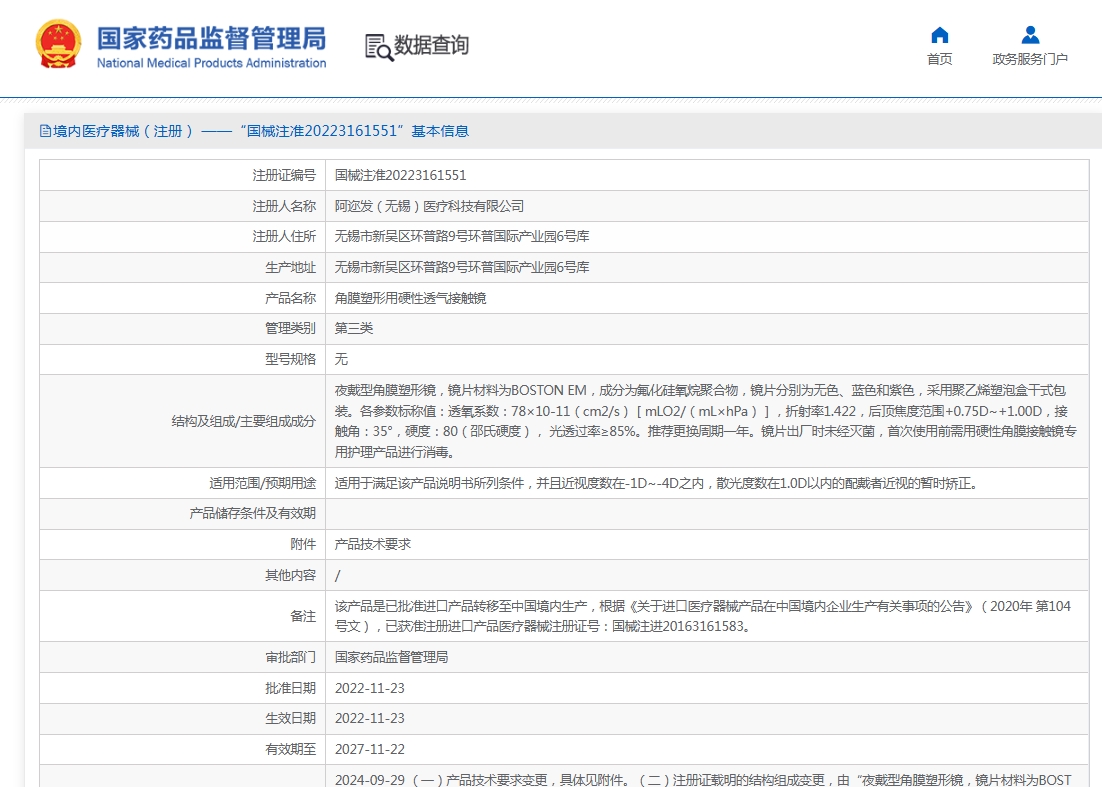Click the 其他内容 label
This screenshot has height=787, width=1102.
coord(290,575)
